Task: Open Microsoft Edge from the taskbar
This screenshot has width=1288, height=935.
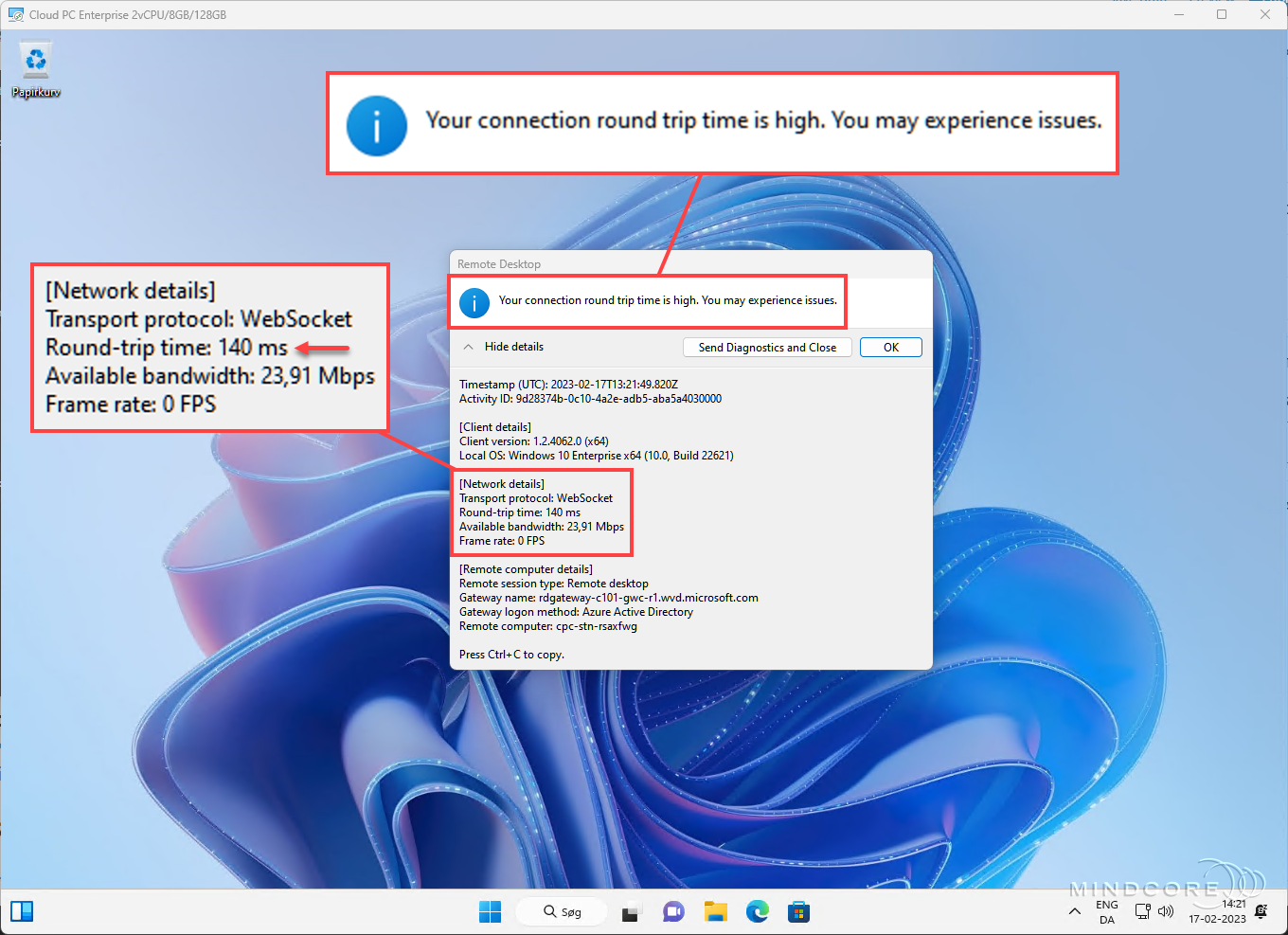Action: point(758,911)
